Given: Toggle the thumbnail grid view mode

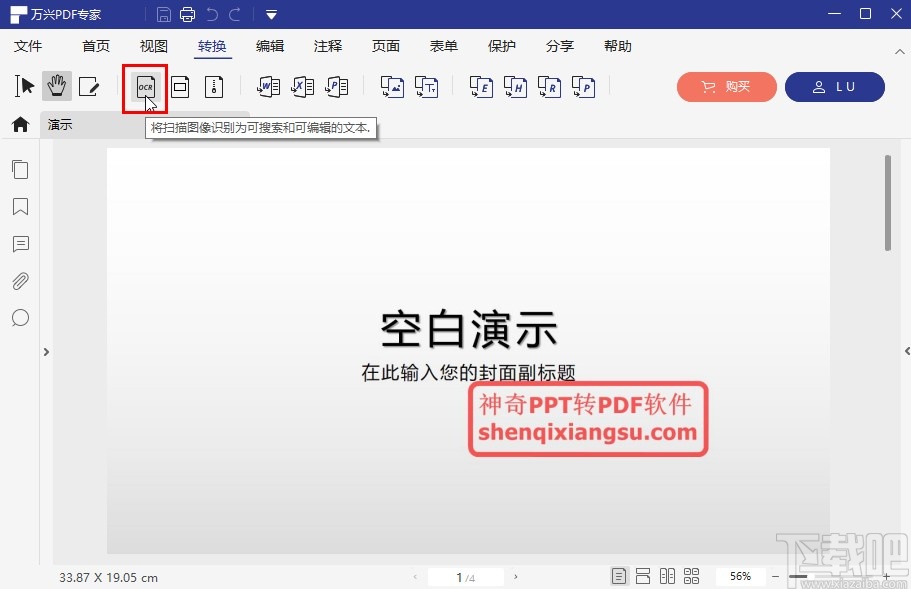Looking at the screenshot, I should (692, 575).
